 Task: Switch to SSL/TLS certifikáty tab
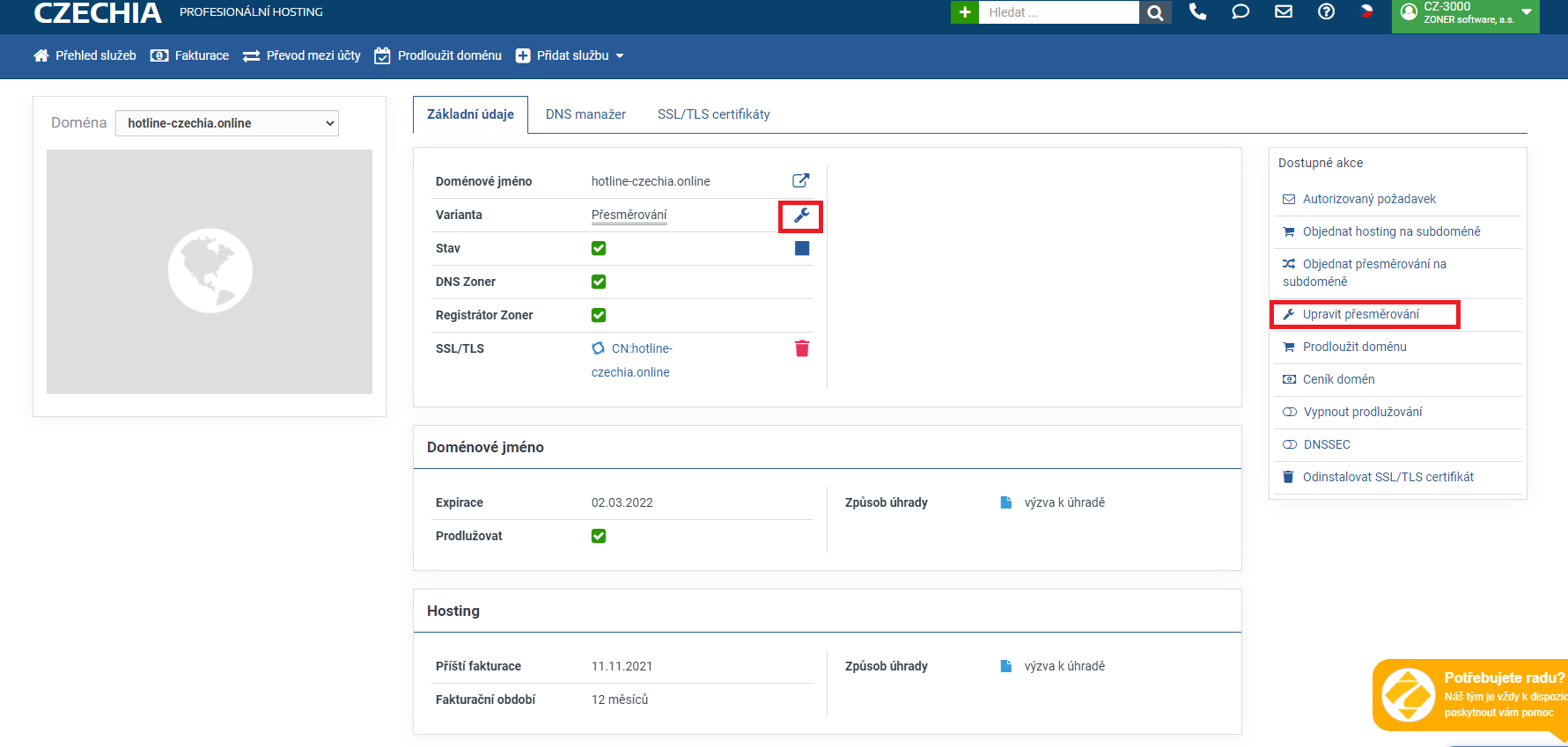(713, 114)
